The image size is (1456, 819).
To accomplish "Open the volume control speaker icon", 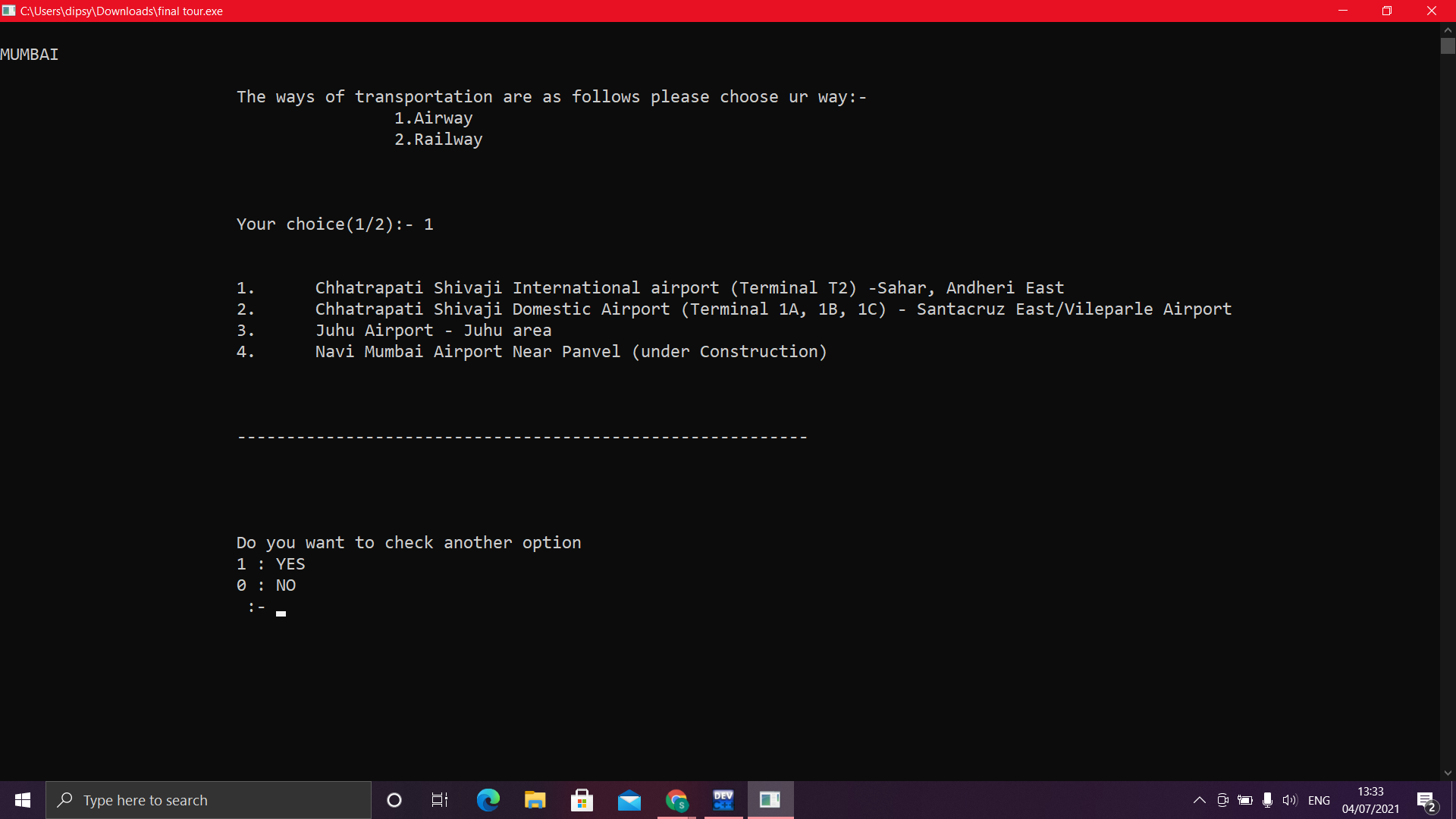I will (1289, 800).
